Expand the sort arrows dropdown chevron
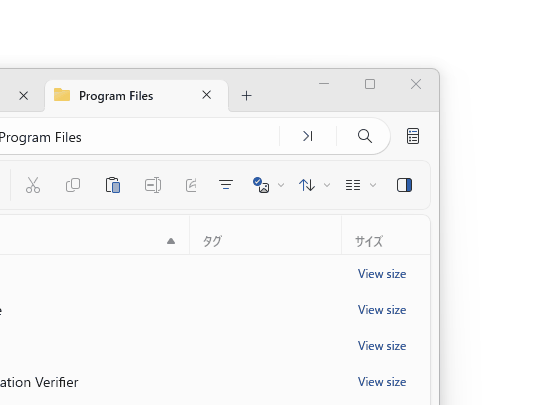Viewport: 540px width, 405px height. click(327, 185)
